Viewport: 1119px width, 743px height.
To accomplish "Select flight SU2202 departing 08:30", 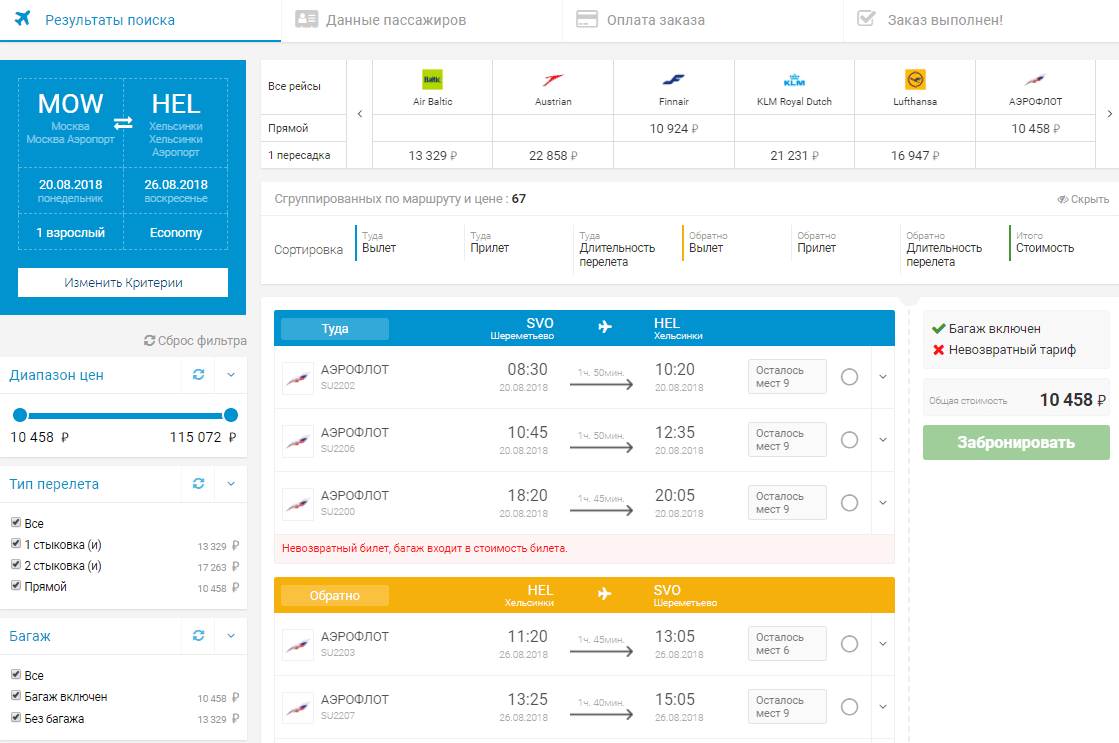I will [849, 377].
